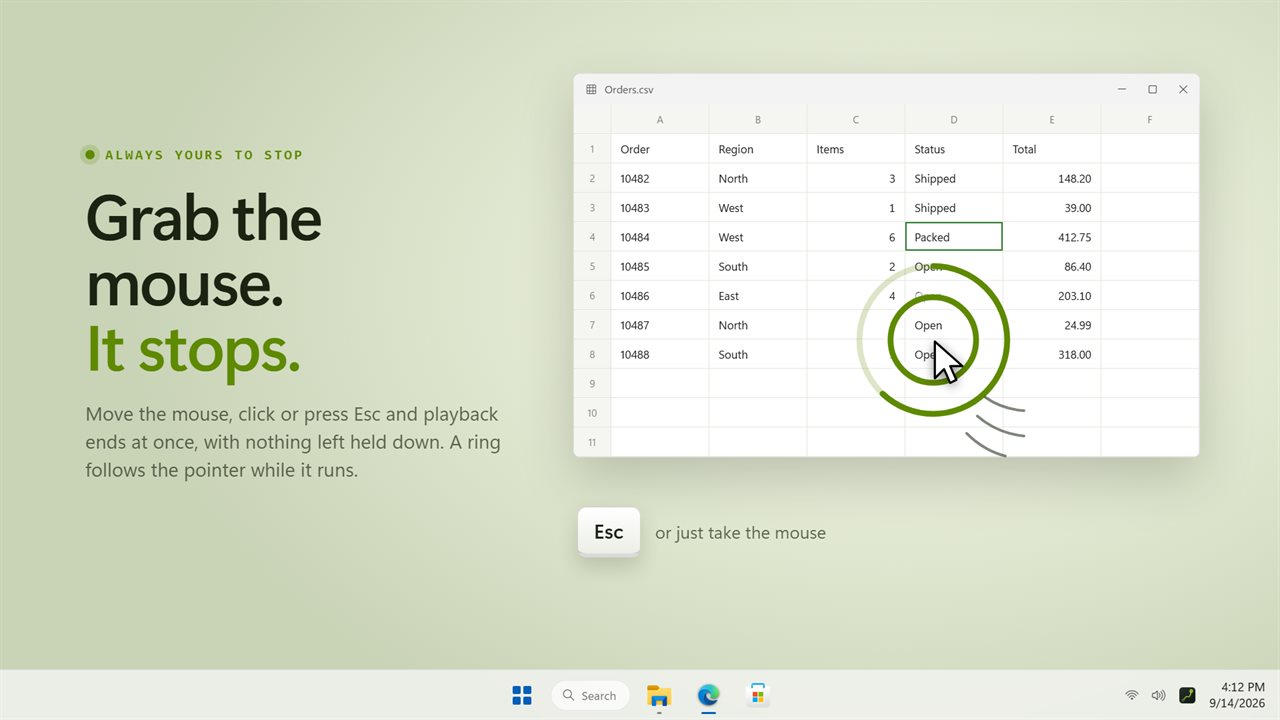The height and width of the screenshot is (720, 1280).
Task: Click the Orders.csv spreadsheet grid icon
Action: tap(591, 89)
